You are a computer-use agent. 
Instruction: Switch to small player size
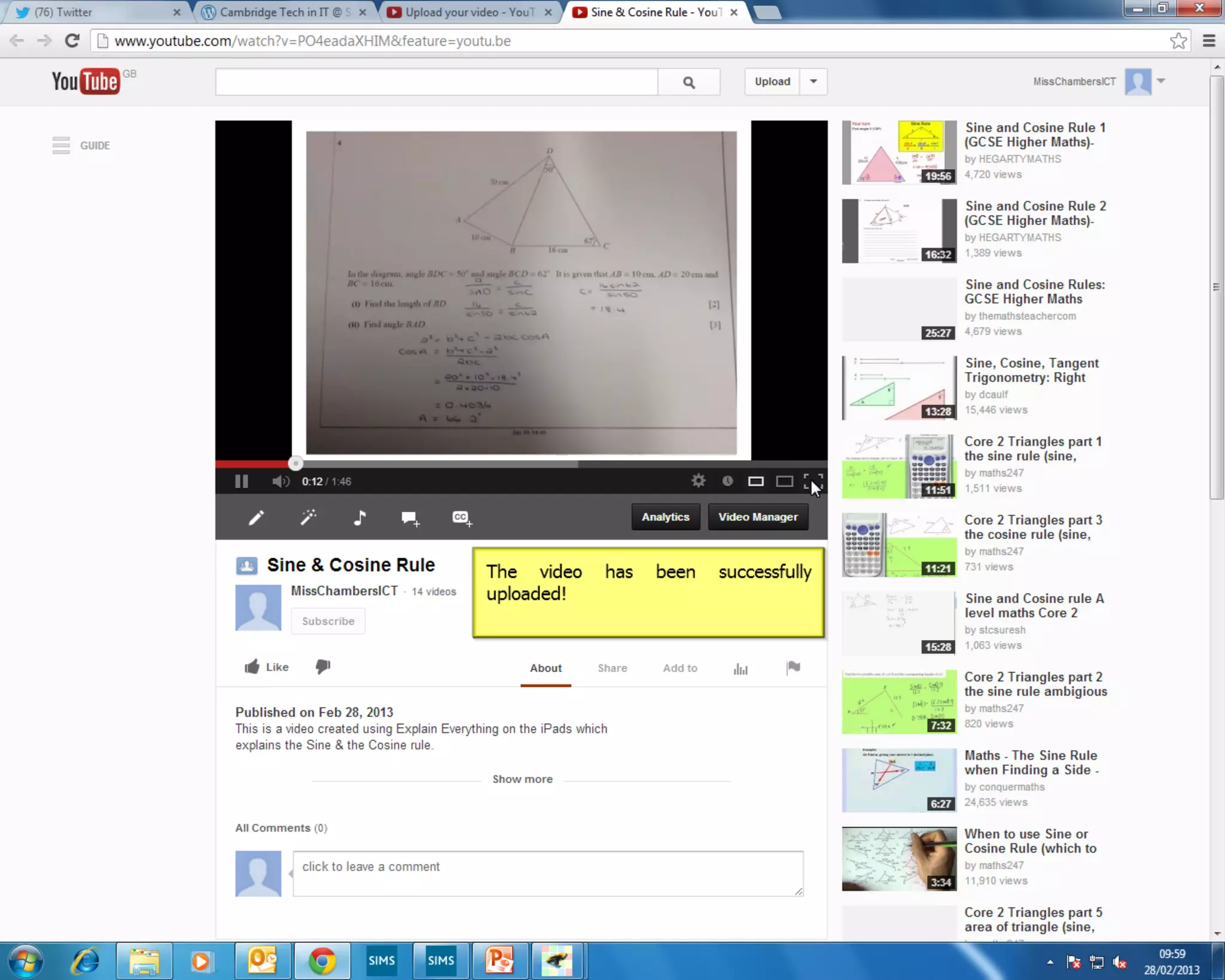click(756, 481)
